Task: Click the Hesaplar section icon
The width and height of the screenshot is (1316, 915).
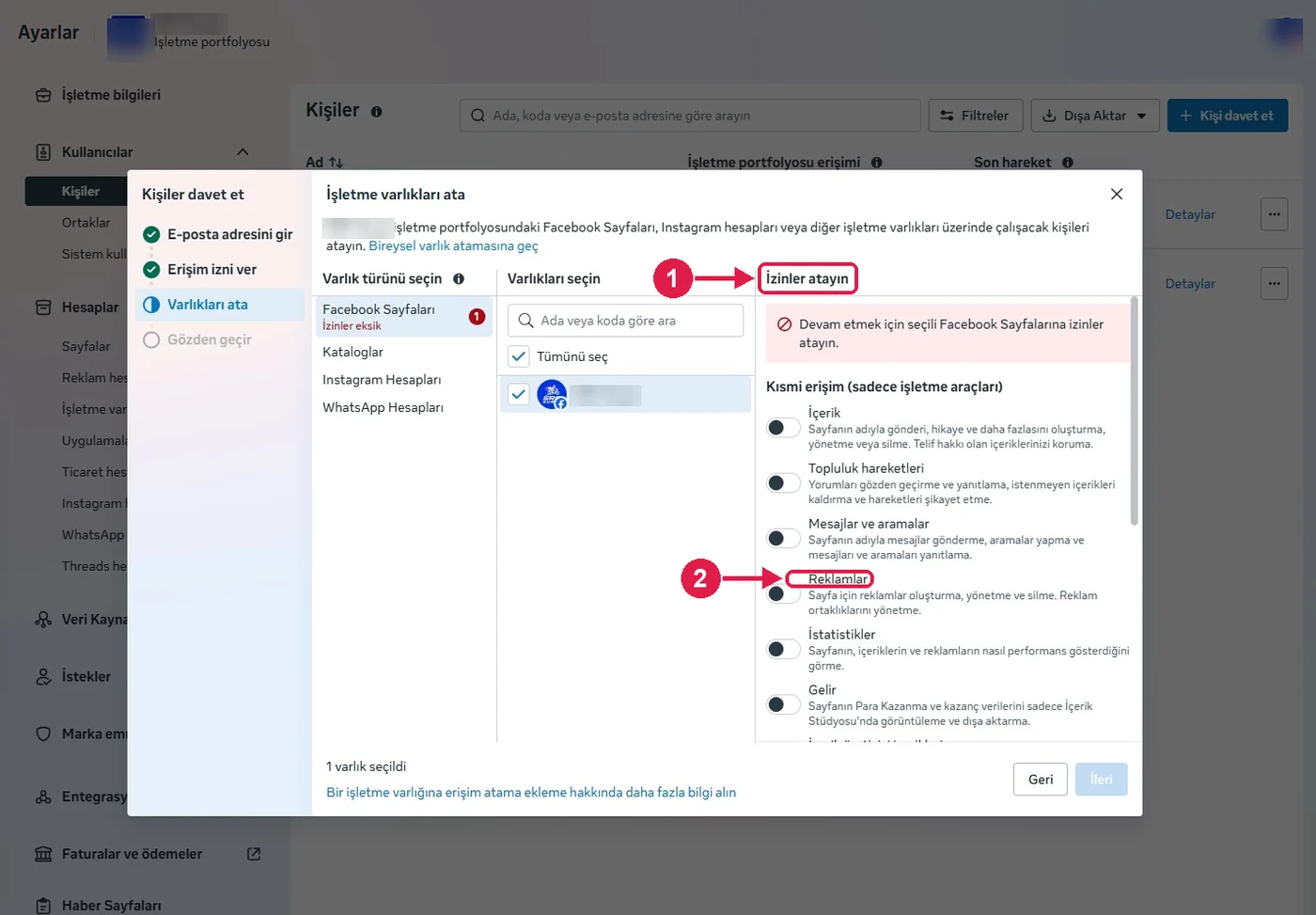Action: click(43, 308)
